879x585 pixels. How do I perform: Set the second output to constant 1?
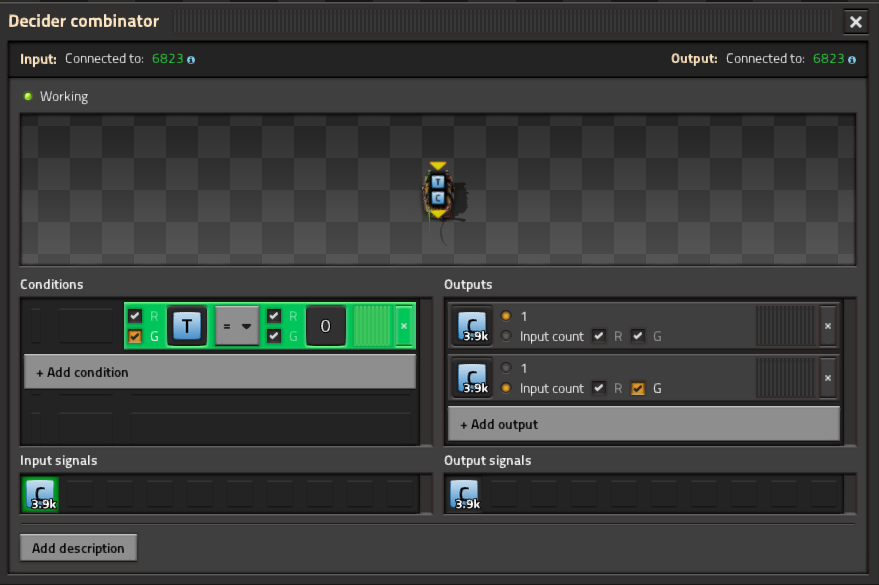507,369
